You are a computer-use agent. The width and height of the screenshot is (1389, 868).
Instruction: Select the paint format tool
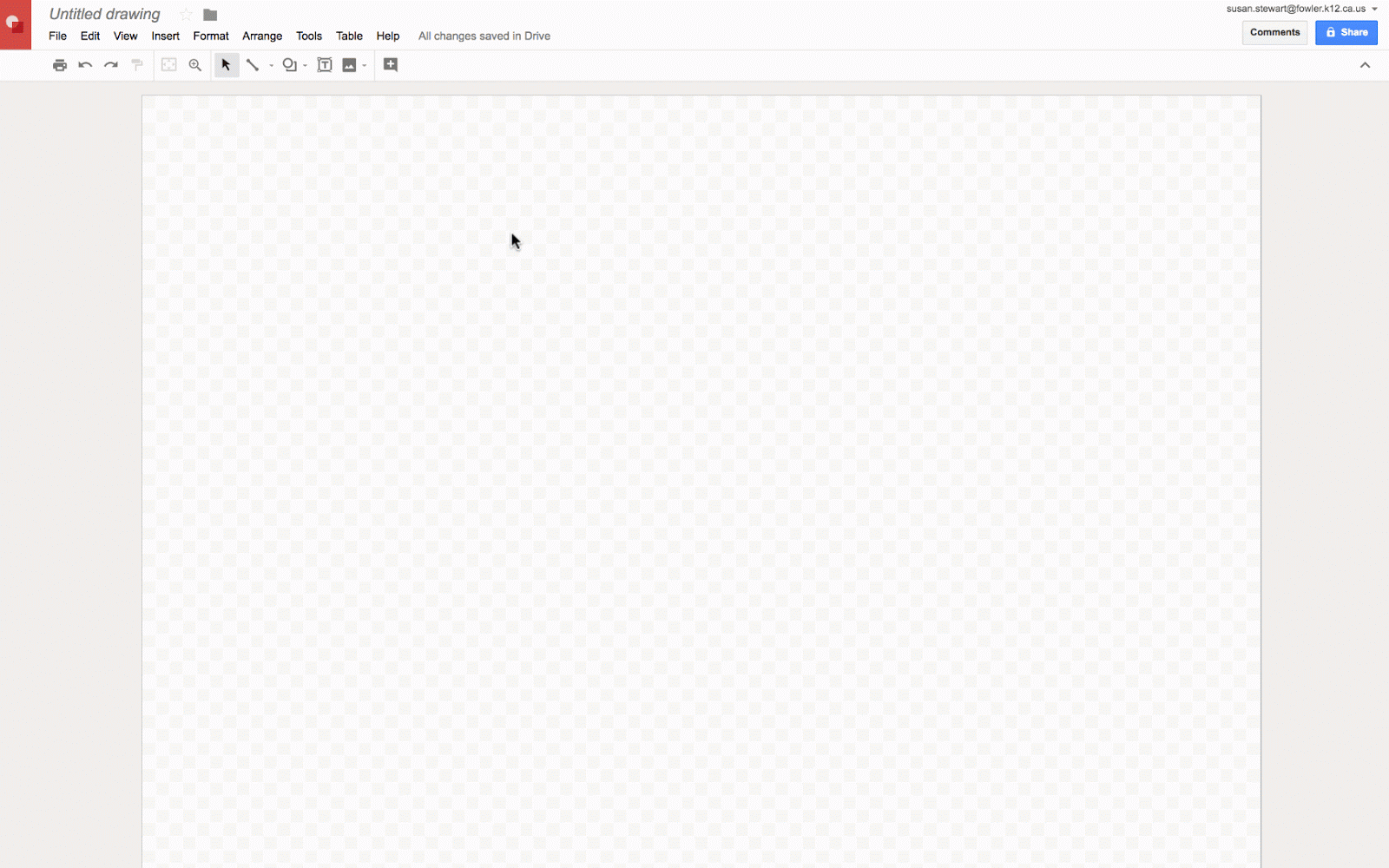pos(137,65)
